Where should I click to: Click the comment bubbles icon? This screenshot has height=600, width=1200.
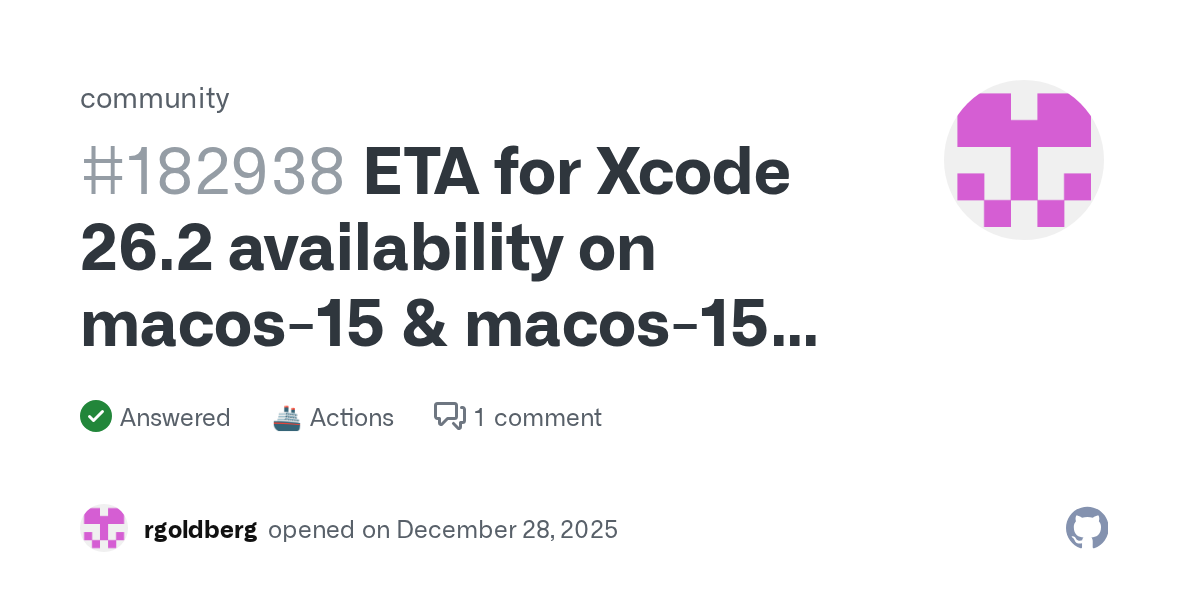(x=450, y=416)
